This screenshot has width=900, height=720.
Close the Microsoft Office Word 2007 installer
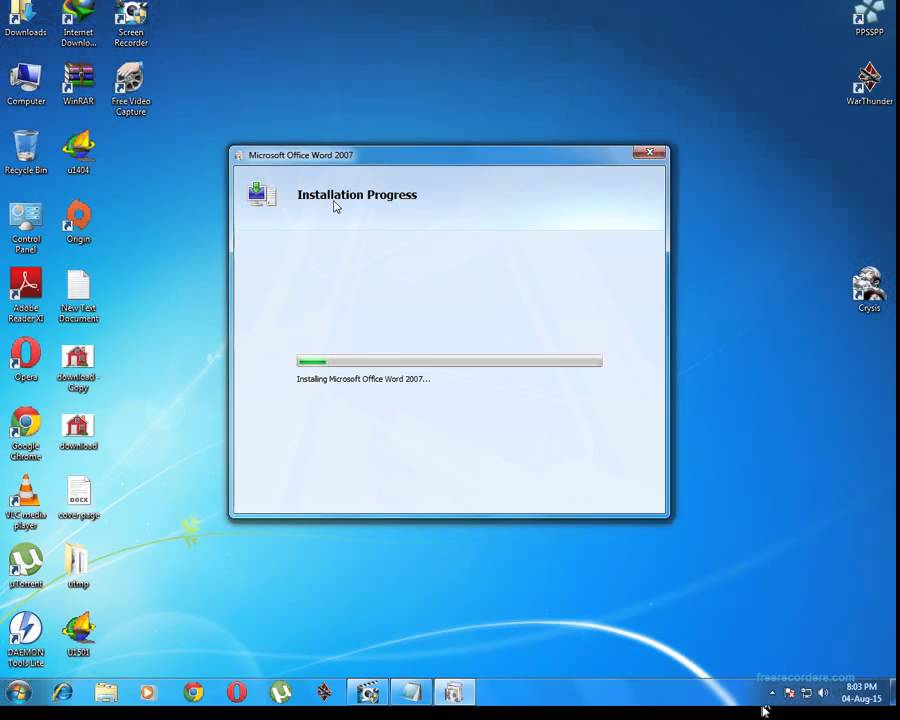[649, 152]
